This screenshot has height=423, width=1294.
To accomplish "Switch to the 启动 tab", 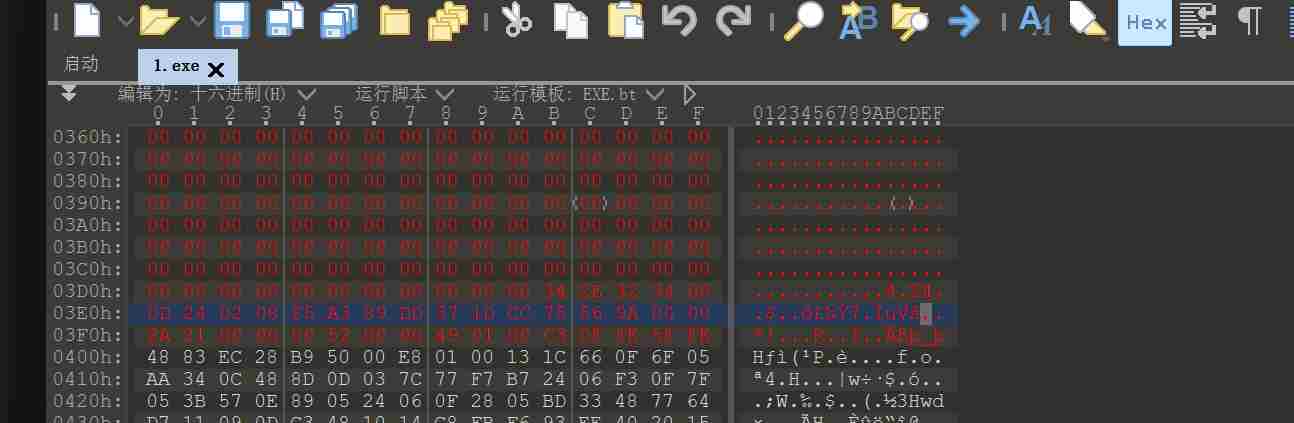I will coord(81,64).
